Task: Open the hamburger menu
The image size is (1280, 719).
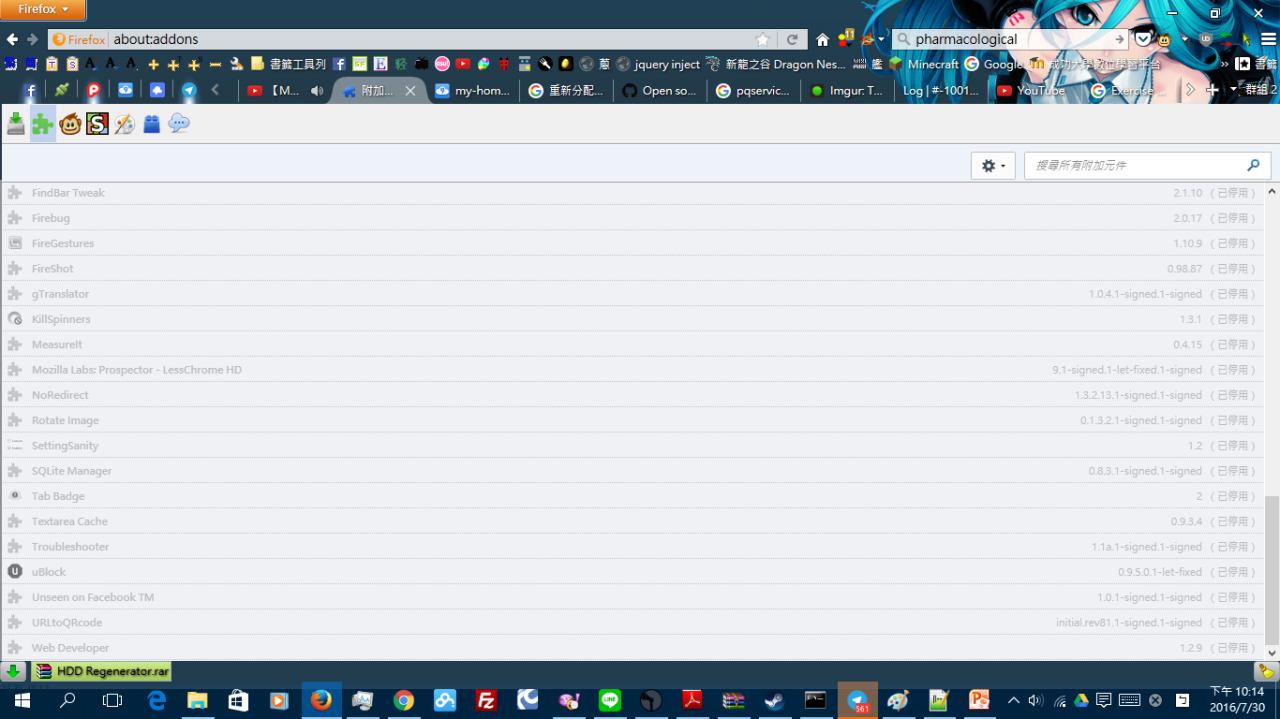Action: tap(1268, 39)
